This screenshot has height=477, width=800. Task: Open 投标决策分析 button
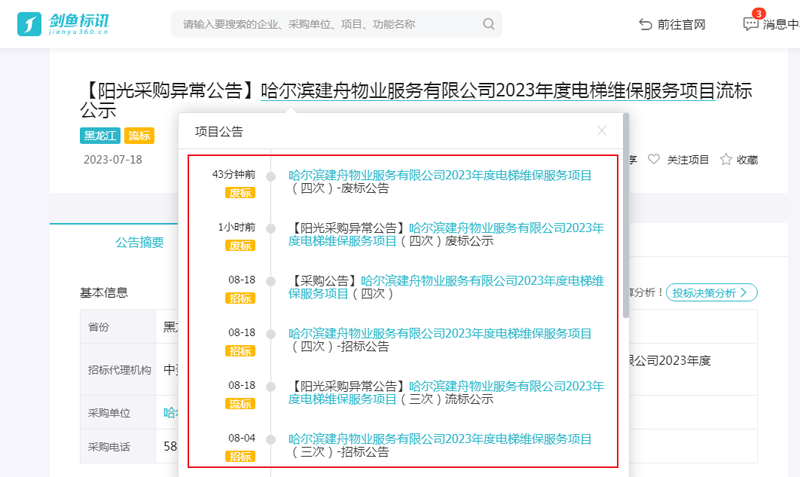[x=712, y=293]
